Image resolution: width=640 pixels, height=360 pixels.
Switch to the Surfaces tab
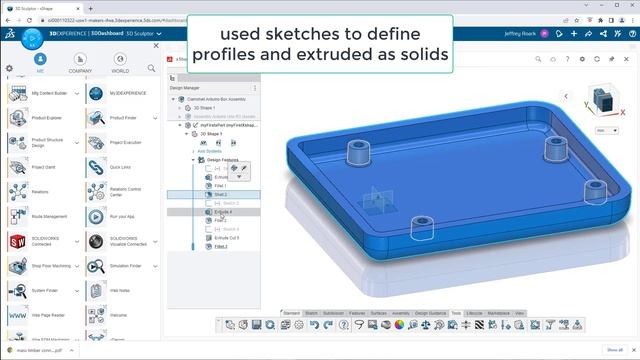pyautogui.click(x=378, y=313)
